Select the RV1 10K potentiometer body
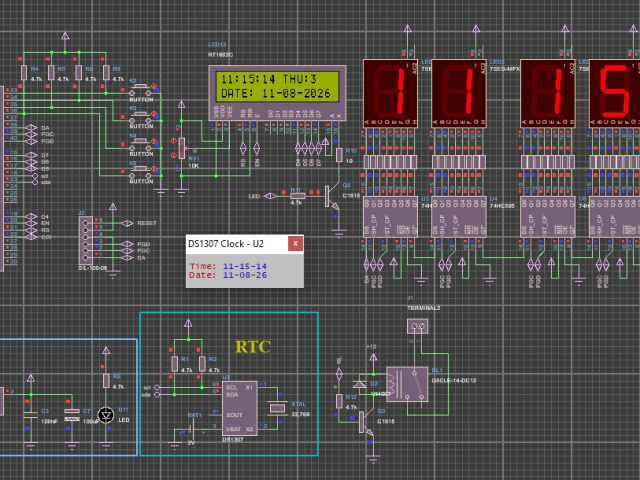640x480 pixels. click(182, 148)
